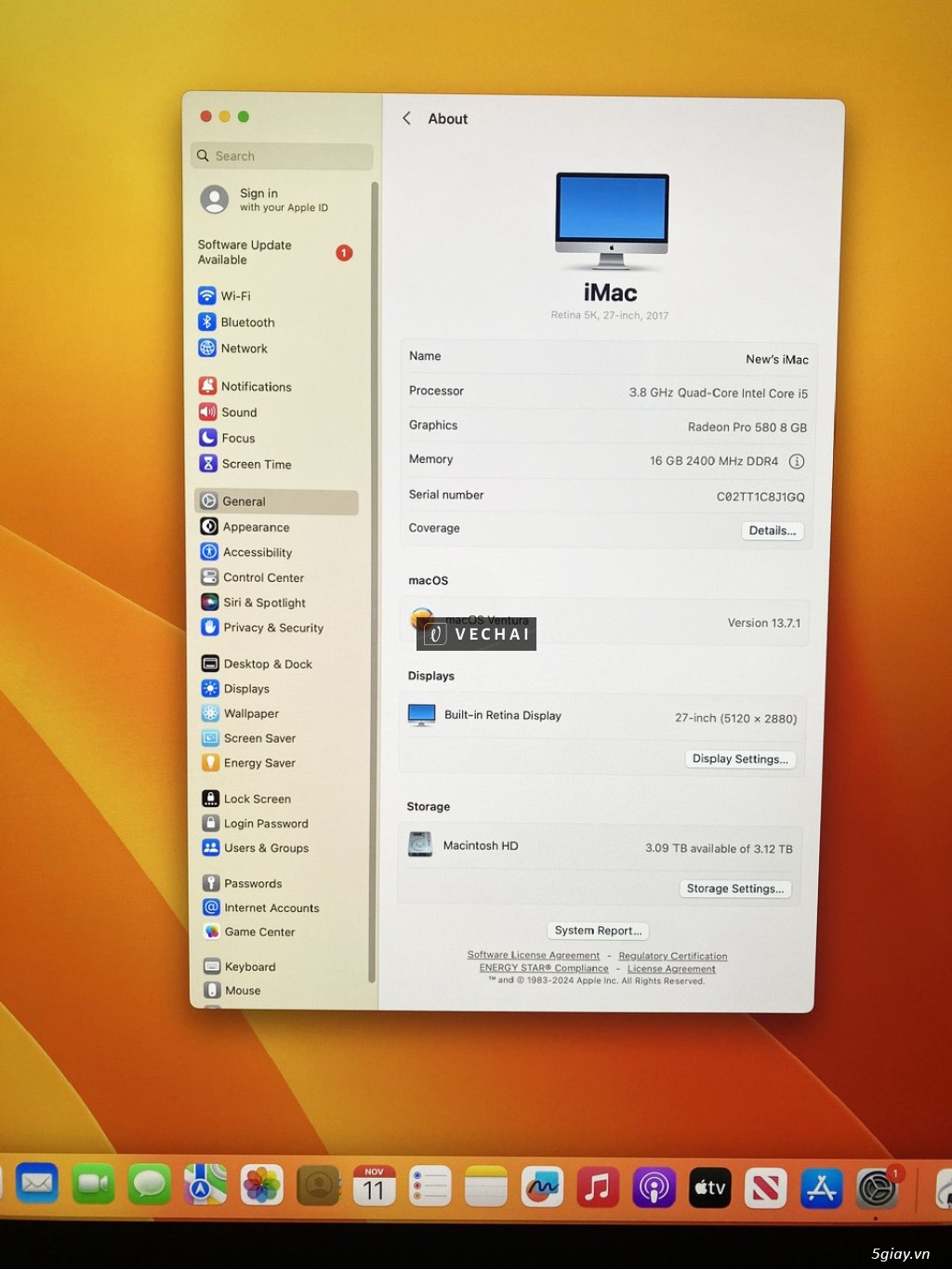Click Sign in with your Apple ID
Image resolution: width=952 pixels, height=1269 pixels.
(265, 199)
